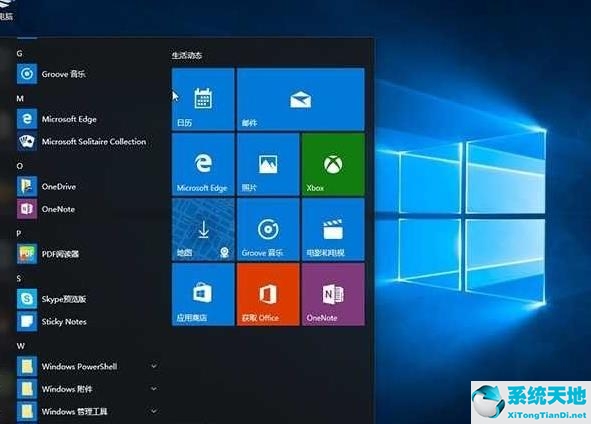Image resolution: width=591 pixels, height=424 pixels.
Task: Click the Sticky Notes label
Action: click(64, 321)
